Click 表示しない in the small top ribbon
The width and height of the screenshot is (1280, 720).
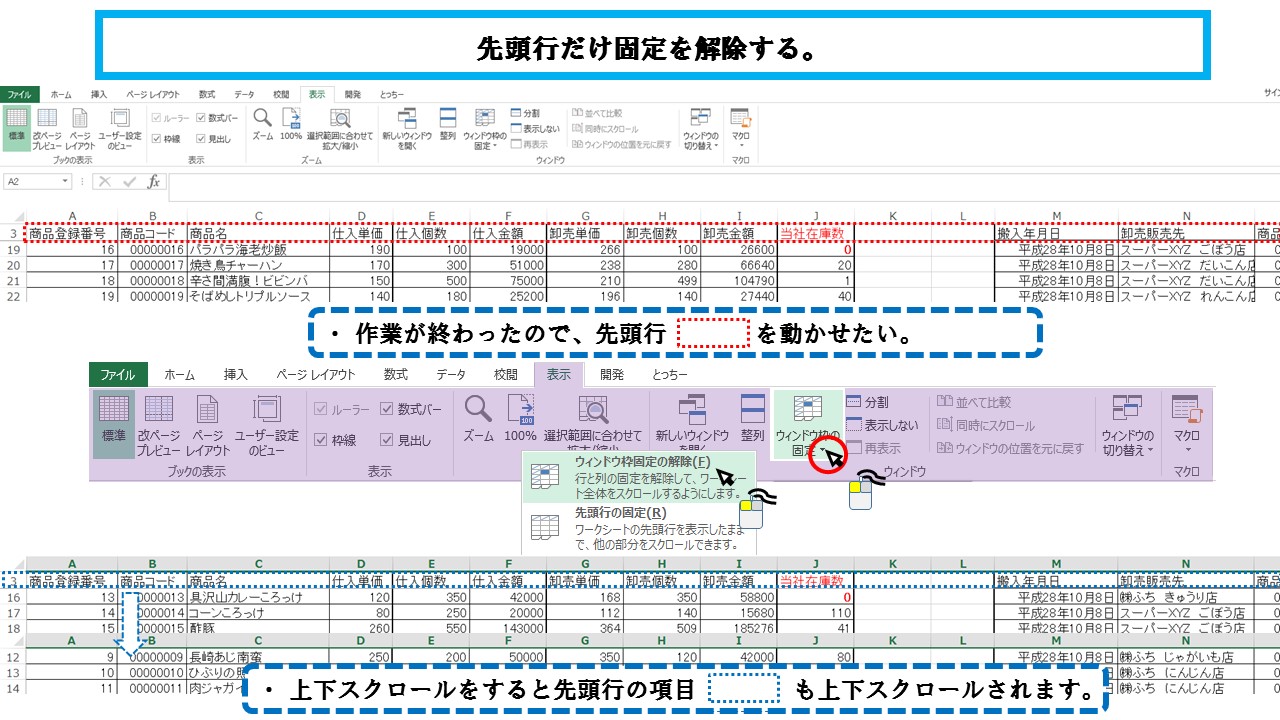pos(535,128)
